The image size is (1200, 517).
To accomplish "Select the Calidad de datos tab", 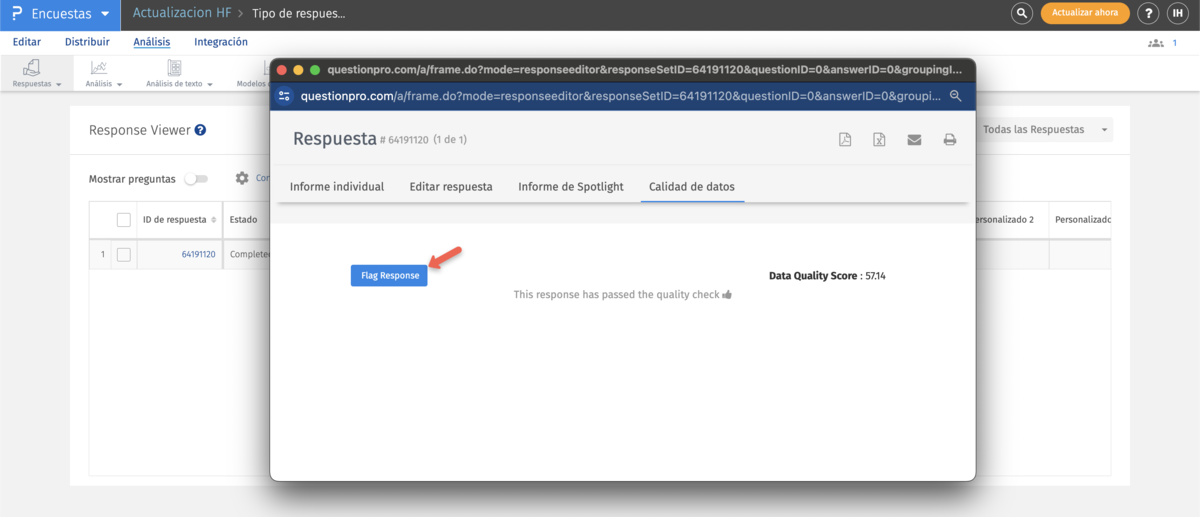I will click(x=692, y=187).
